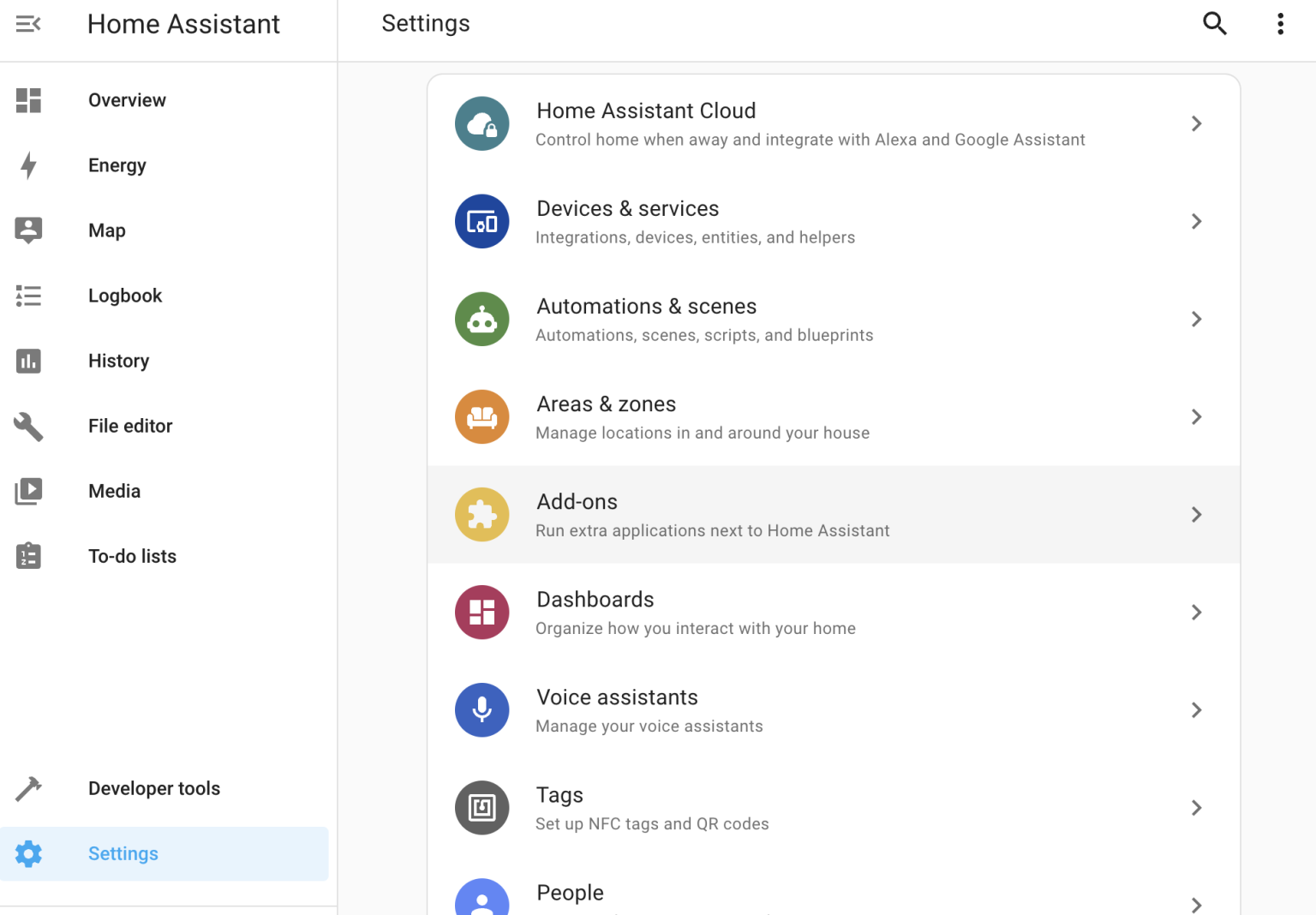Click the Logbook list icon

pyautogui.click(x=28, y=296)
